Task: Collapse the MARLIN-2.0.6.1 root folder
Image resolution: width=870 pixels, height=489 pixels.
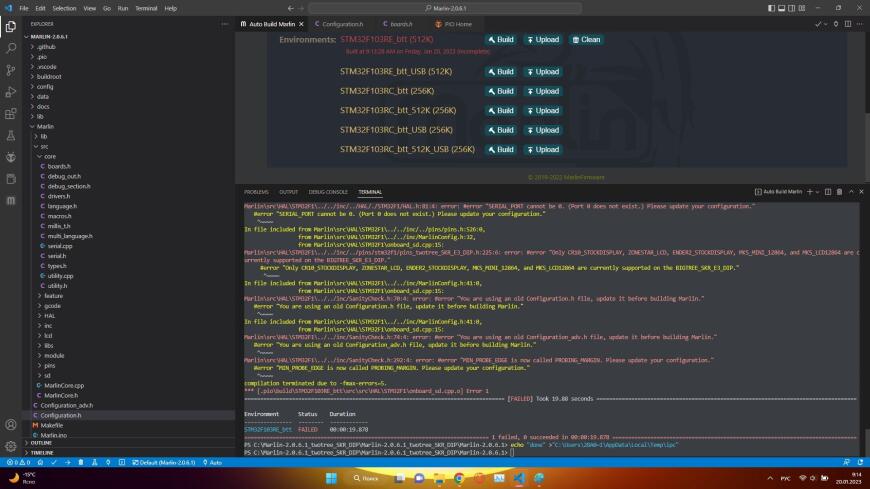Action: click(130, 37)
